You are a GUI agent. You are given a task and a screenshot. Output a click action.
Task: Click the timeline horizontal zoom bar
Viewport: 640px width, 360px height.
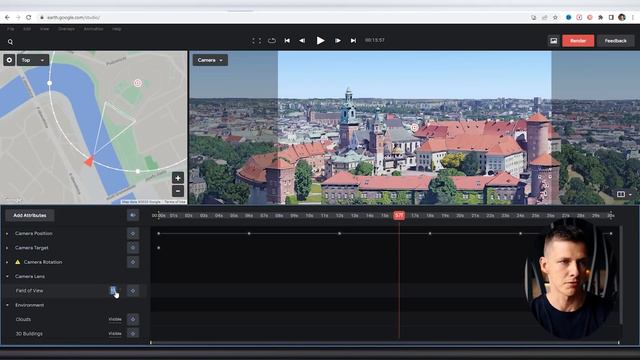tap(385, 342)
